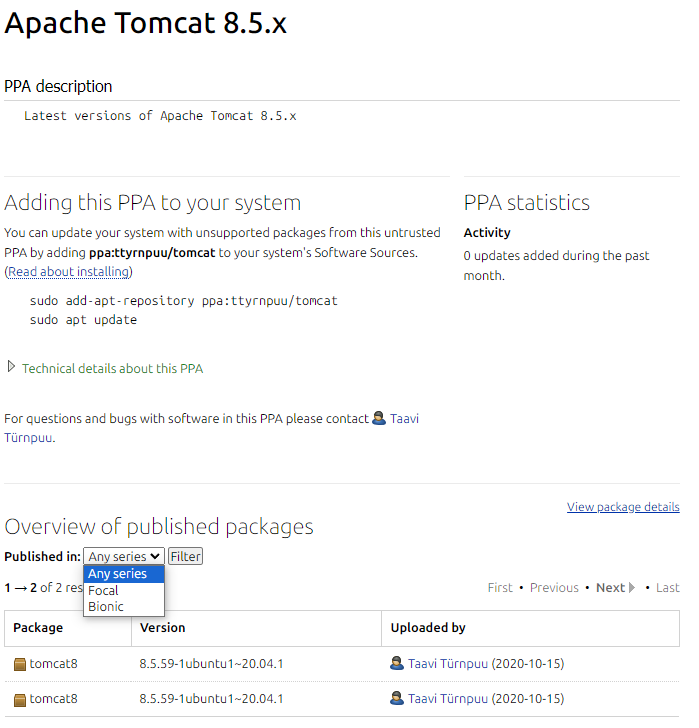699x728 pixels.
Task: Open uploader Taavi Türnpuu link in first row
Action: 448,664
